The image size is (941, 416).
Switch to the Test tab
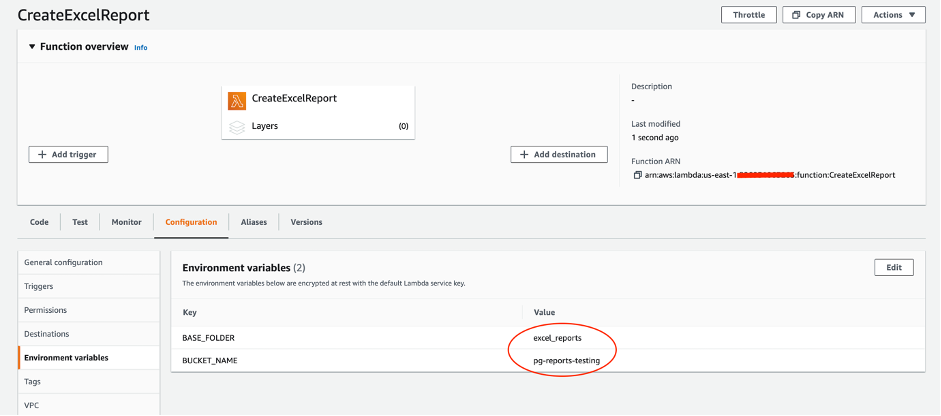click(x=80, y=222)
